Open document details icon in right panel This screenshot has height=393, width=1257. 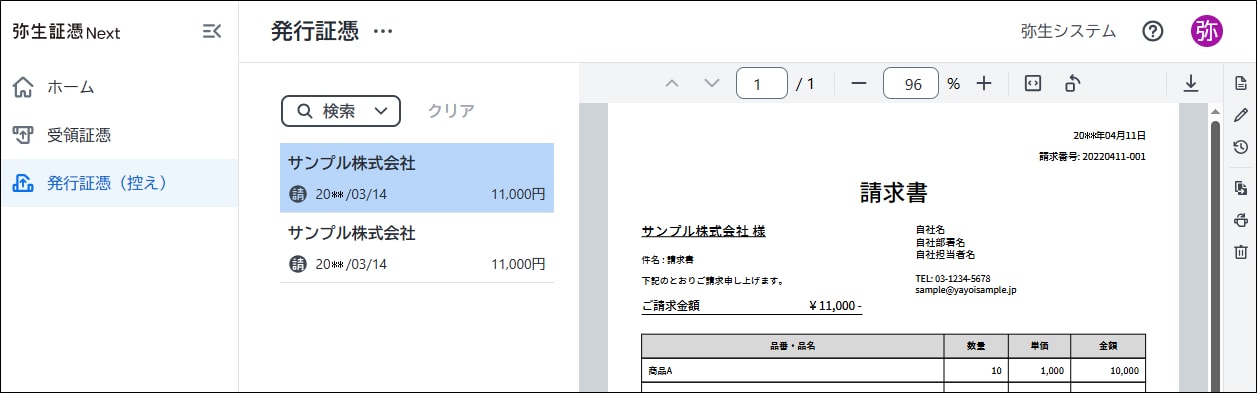click(x=1241, y=82)
